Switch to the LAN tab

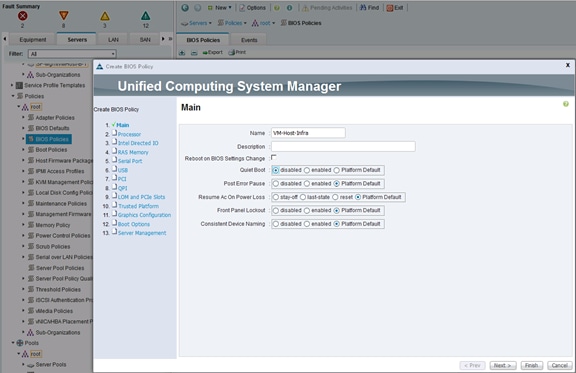tap(113, 40)
